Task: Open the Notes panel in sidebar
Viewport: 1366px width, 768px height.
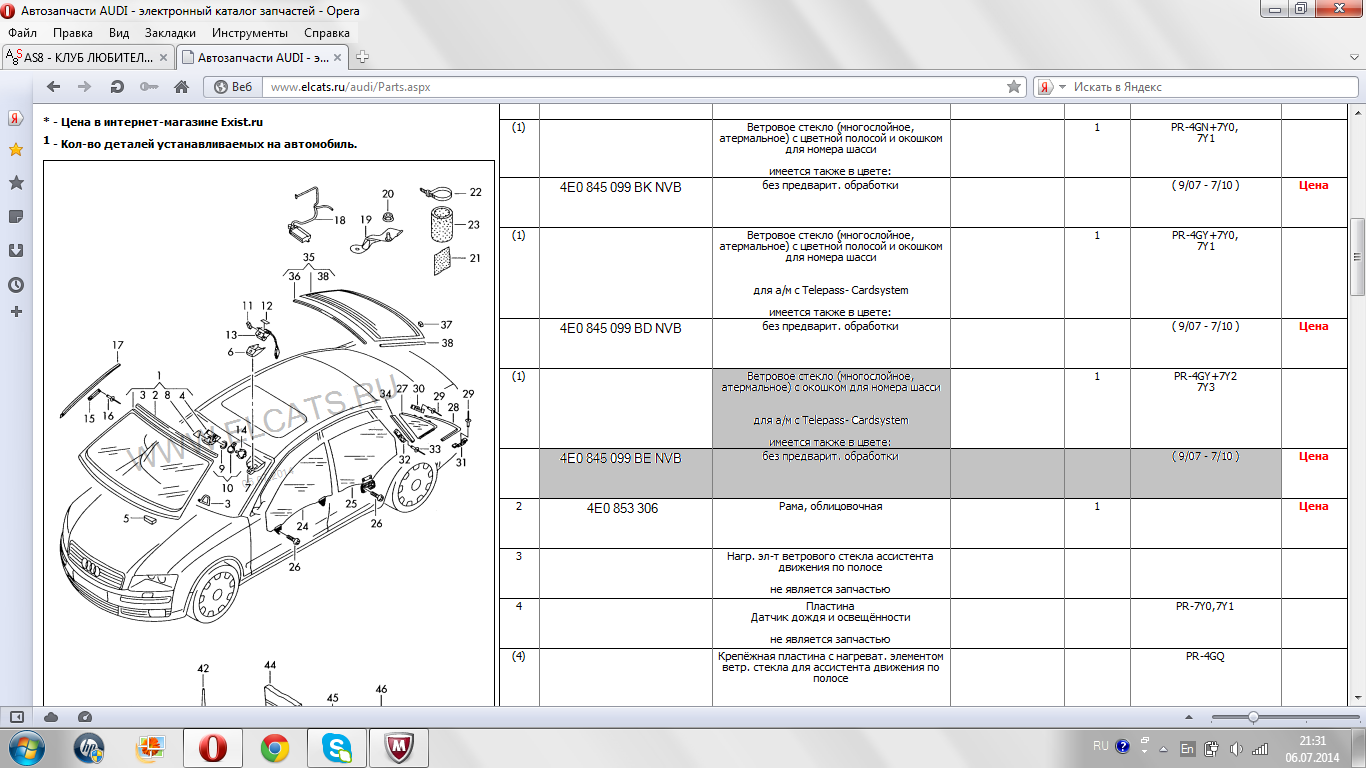Action: [x=16, y=216]
